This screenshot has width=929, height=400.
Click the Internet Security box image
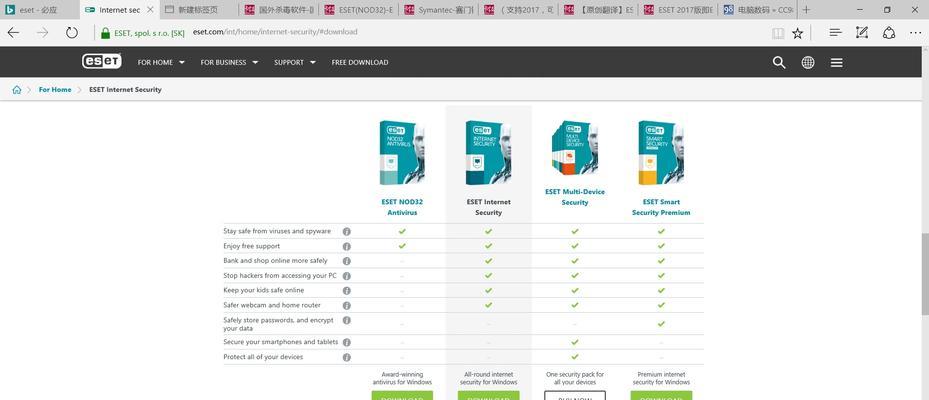coord(488,152)
